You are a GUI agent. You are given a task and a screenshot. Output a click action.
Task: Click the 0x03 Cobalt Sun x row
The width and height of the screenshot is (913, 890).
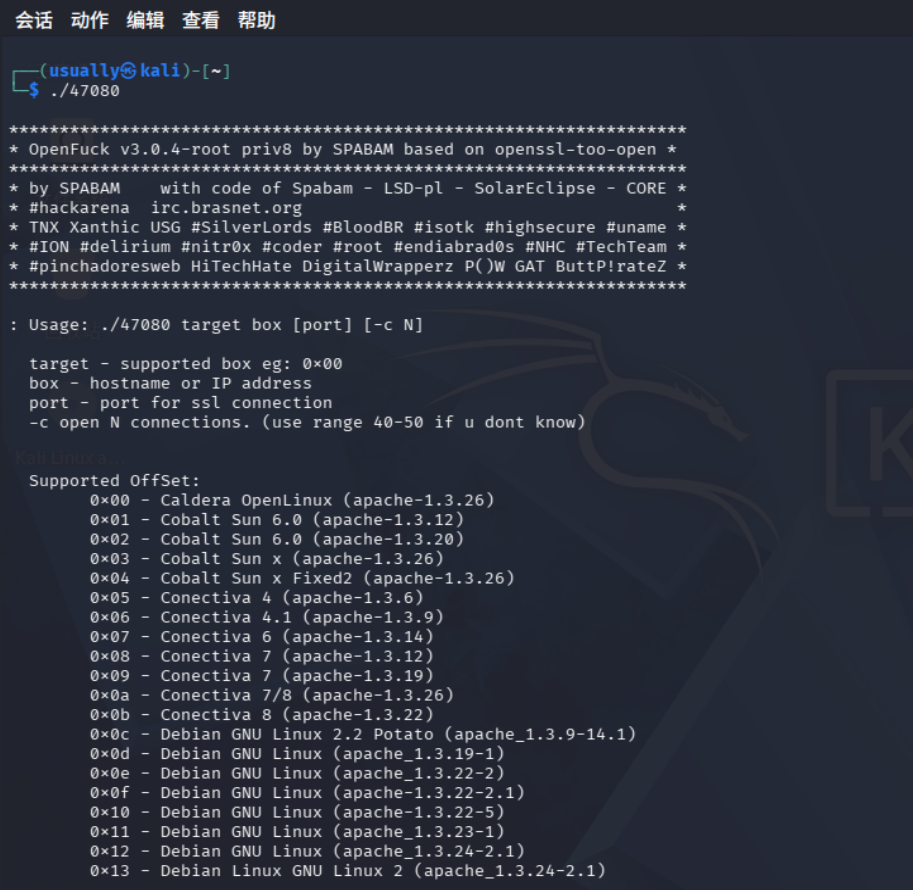(x=267, y=559)
